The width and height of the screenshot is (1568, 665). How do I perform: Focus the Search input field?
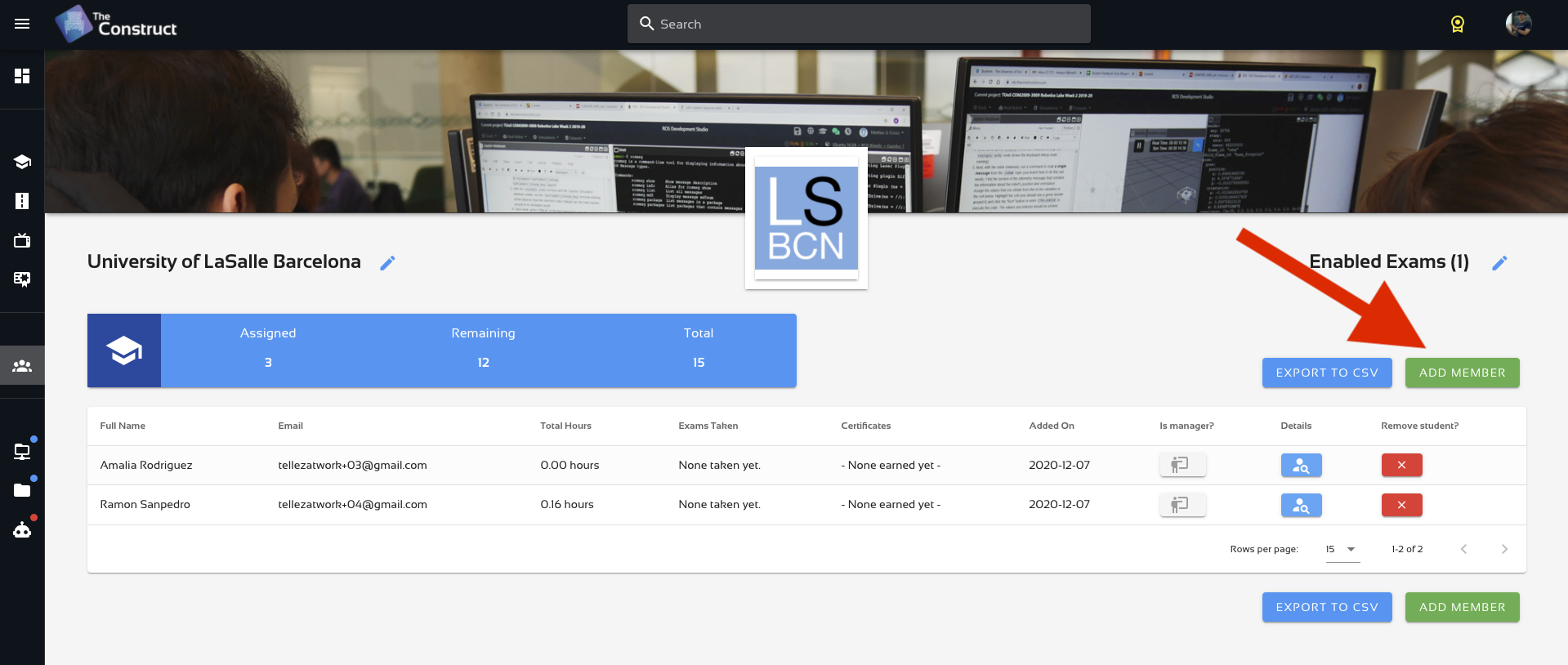pyautogui.click(x=859, y=24)
